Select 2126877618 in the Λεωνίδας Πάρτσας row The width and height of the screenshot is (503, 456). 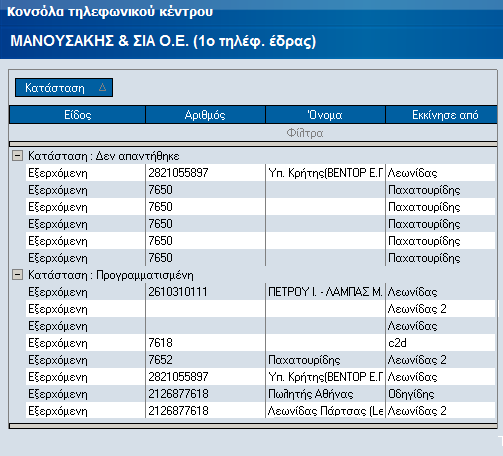coord(205,411)
